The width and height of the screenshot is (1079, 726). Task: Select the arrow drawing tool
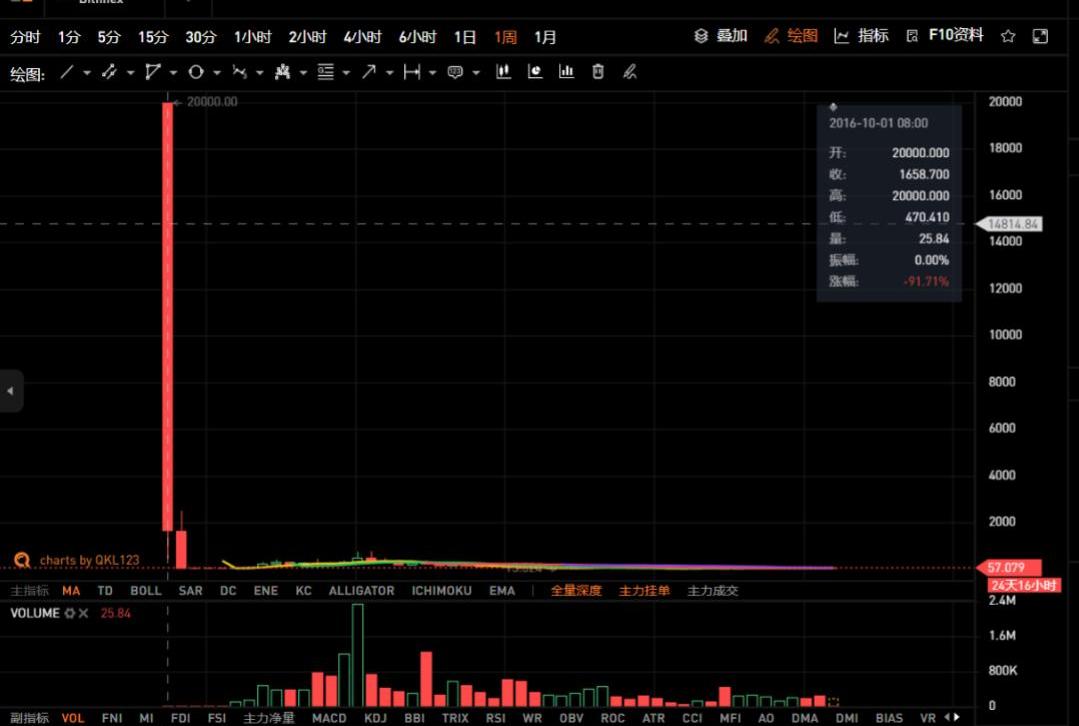pyautogui.click(x=369, y=72)
